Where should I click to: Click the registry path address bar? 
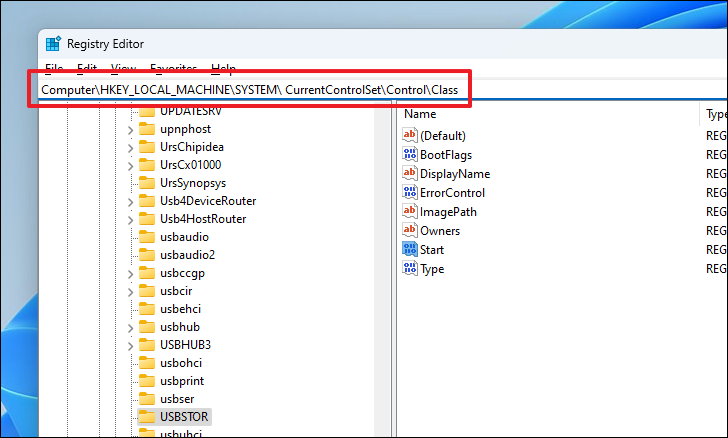coord(382,90)
